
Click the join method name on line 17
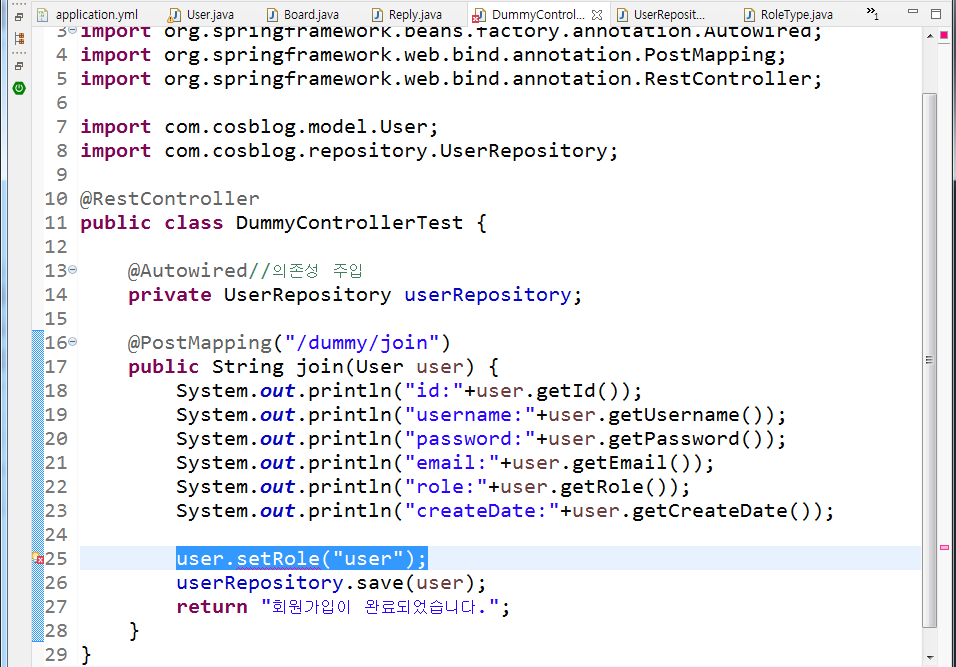click(319, 366)
